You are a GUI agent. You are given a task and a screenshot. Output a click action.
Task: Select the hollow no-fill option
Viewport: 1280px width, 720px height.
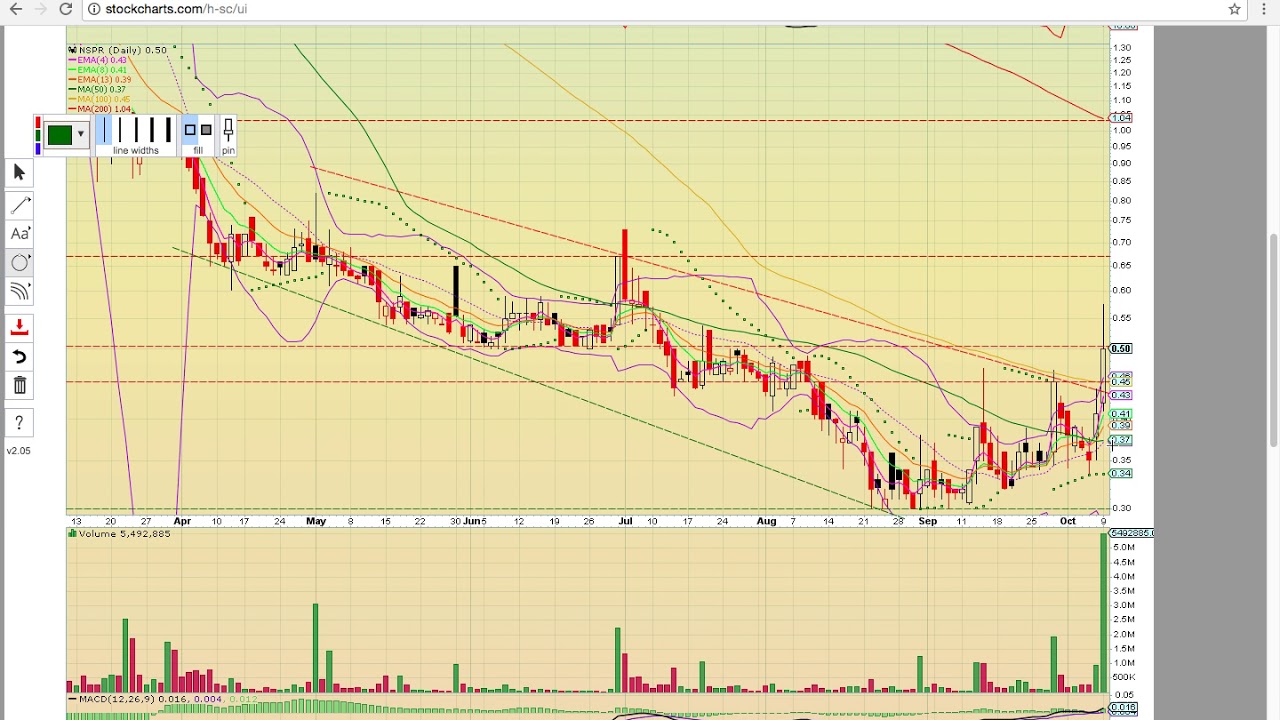coord(190,130)
